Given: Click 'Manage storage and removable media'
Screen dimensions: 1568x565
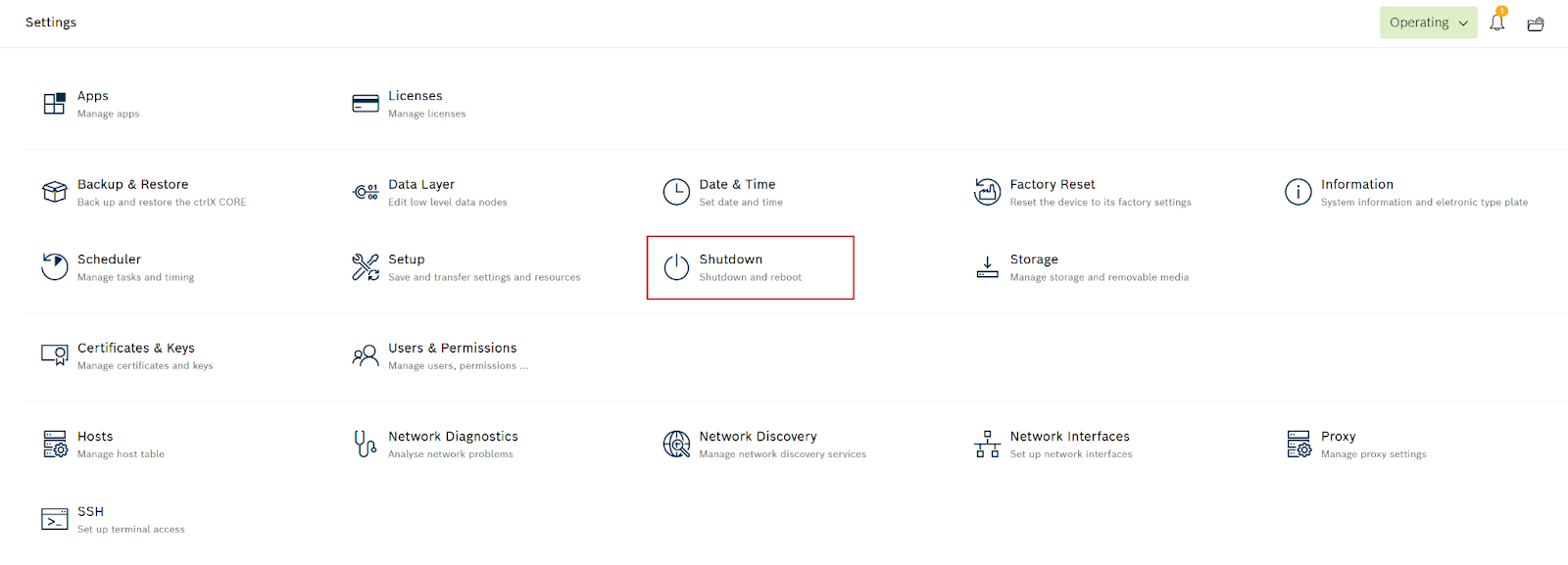Looking at the screenshot, I should click(1100, 277).
